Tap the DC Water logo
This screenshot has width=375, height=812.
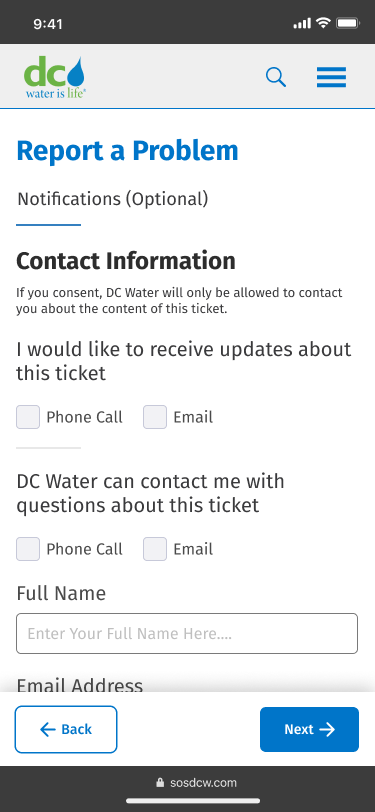click(x=55, y=78)
